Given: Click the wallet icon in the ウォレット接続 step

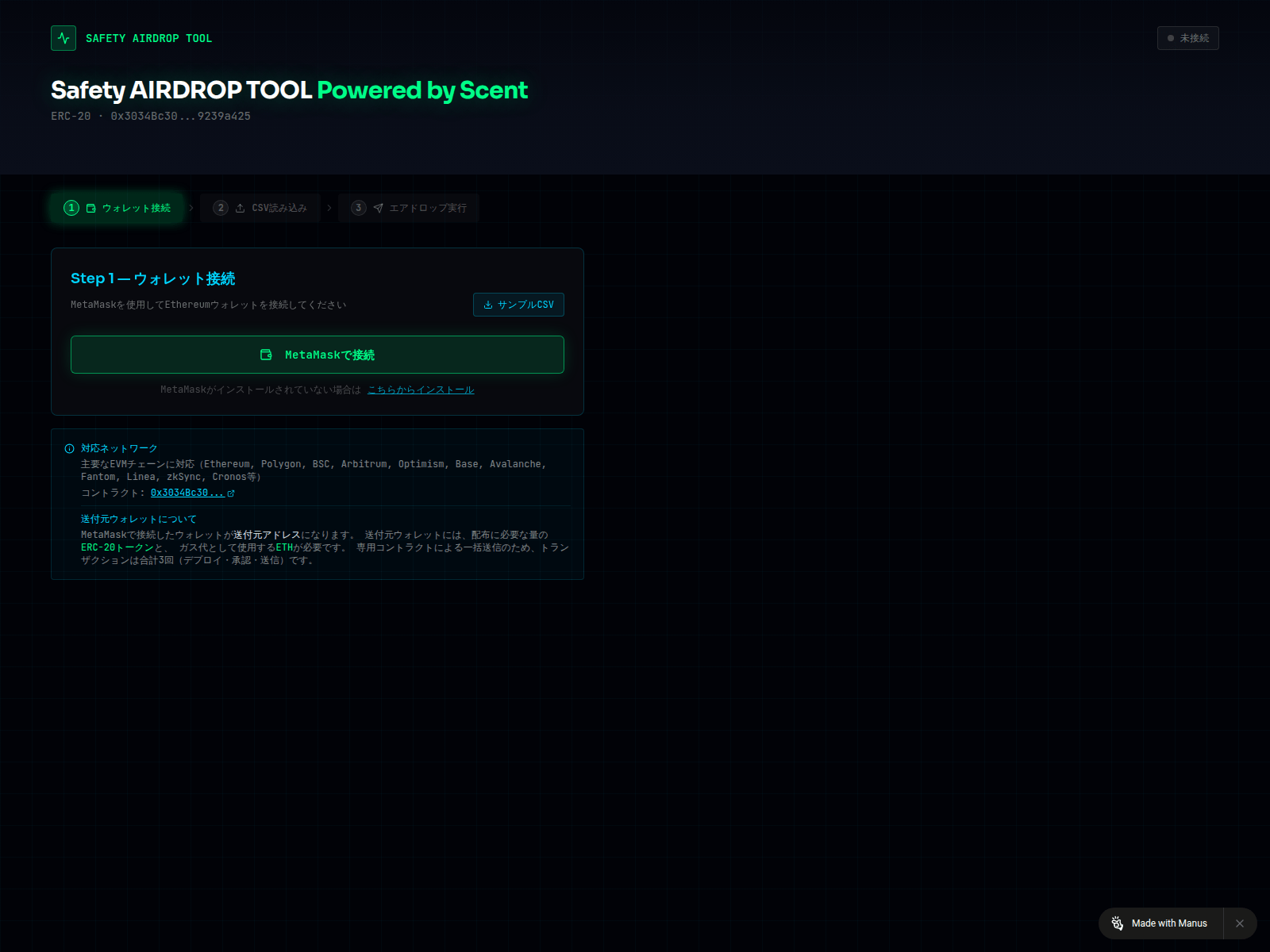Looking at the screenshot, I should (91, 209).
